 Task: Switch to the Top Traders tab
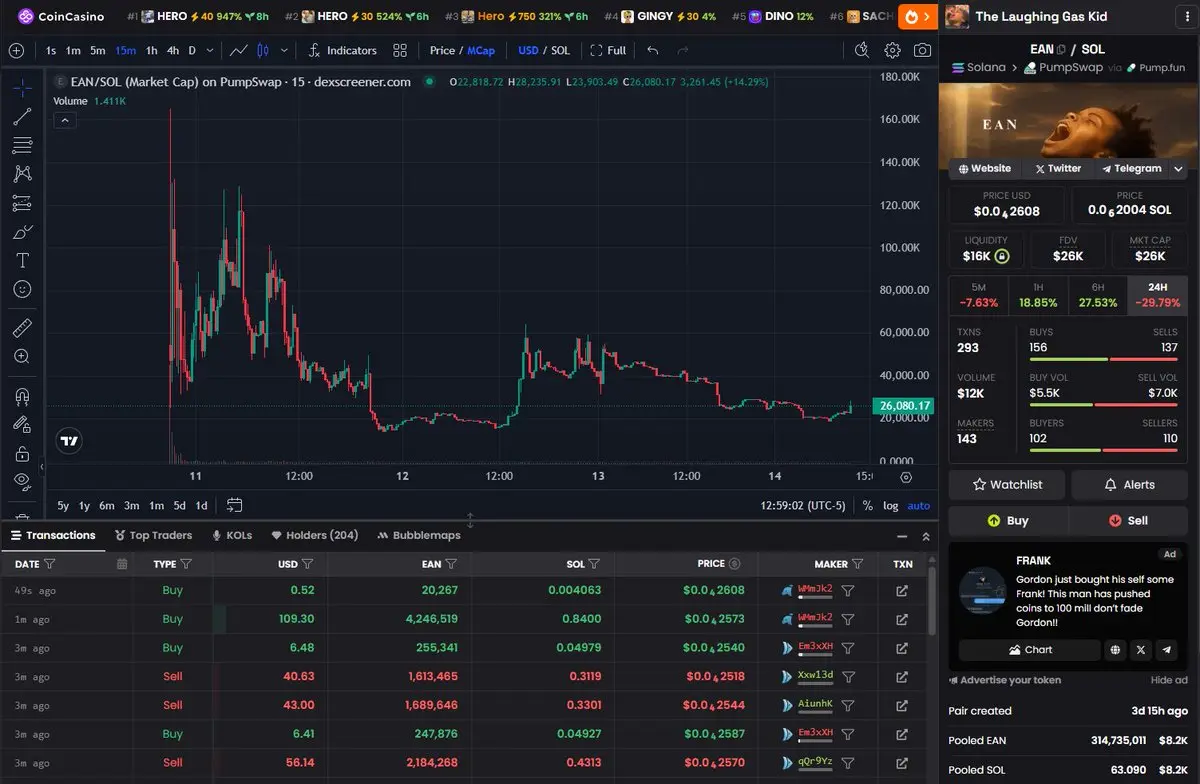[x=154, y=535]
